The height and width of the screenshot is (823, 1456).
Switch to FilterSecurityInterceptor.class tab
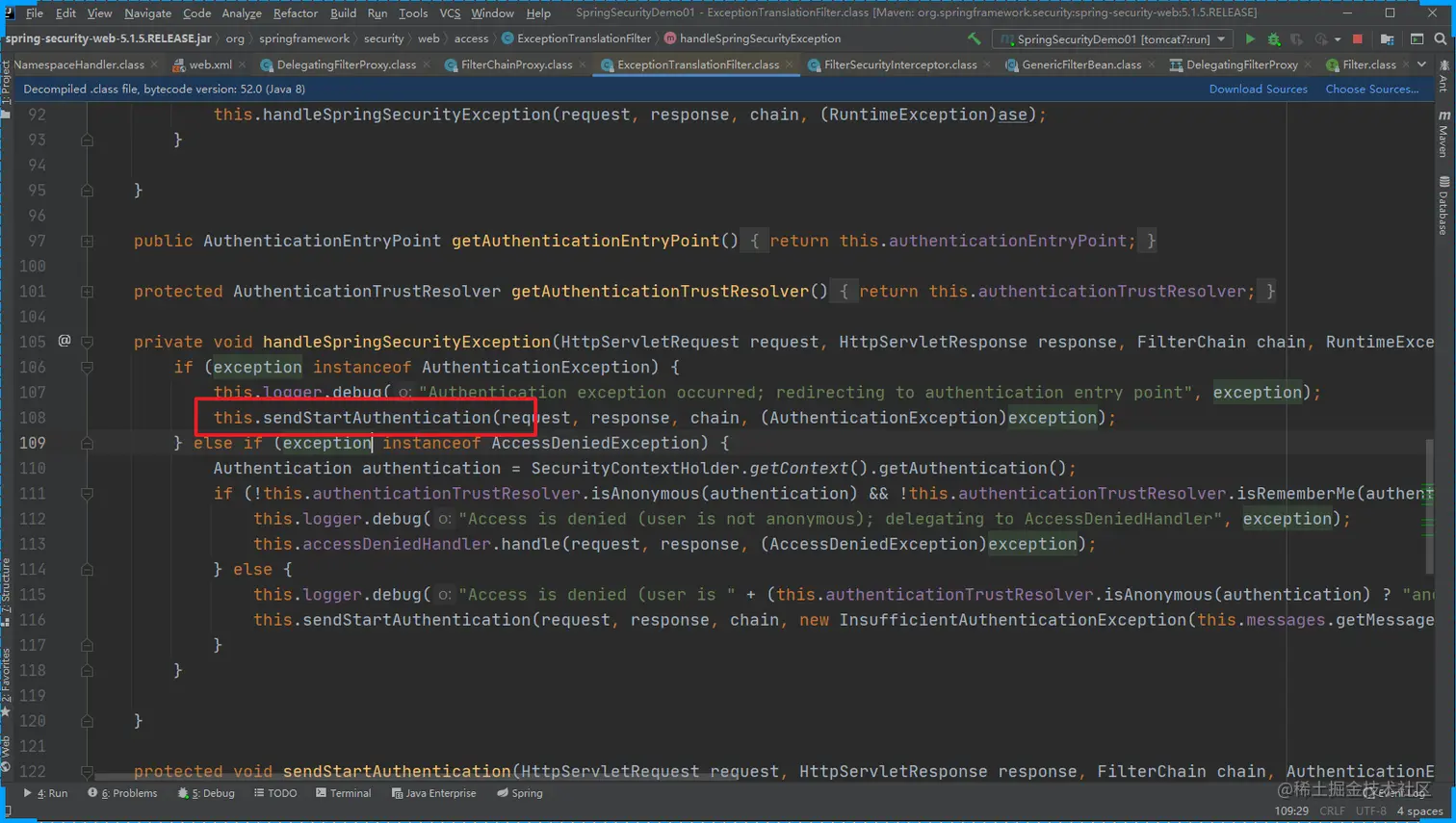tap(899, 64)
